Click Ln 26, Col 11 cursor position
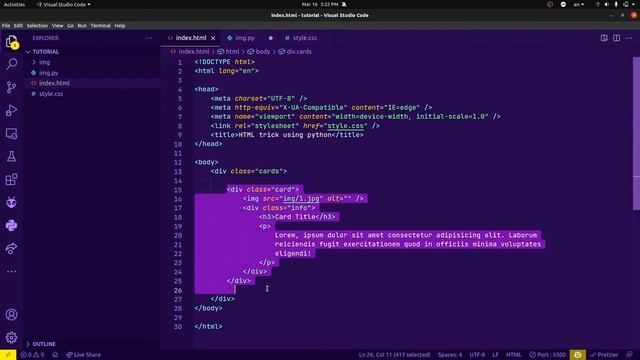This screenshot has height=360, width=640. click(x=394, y=355)
